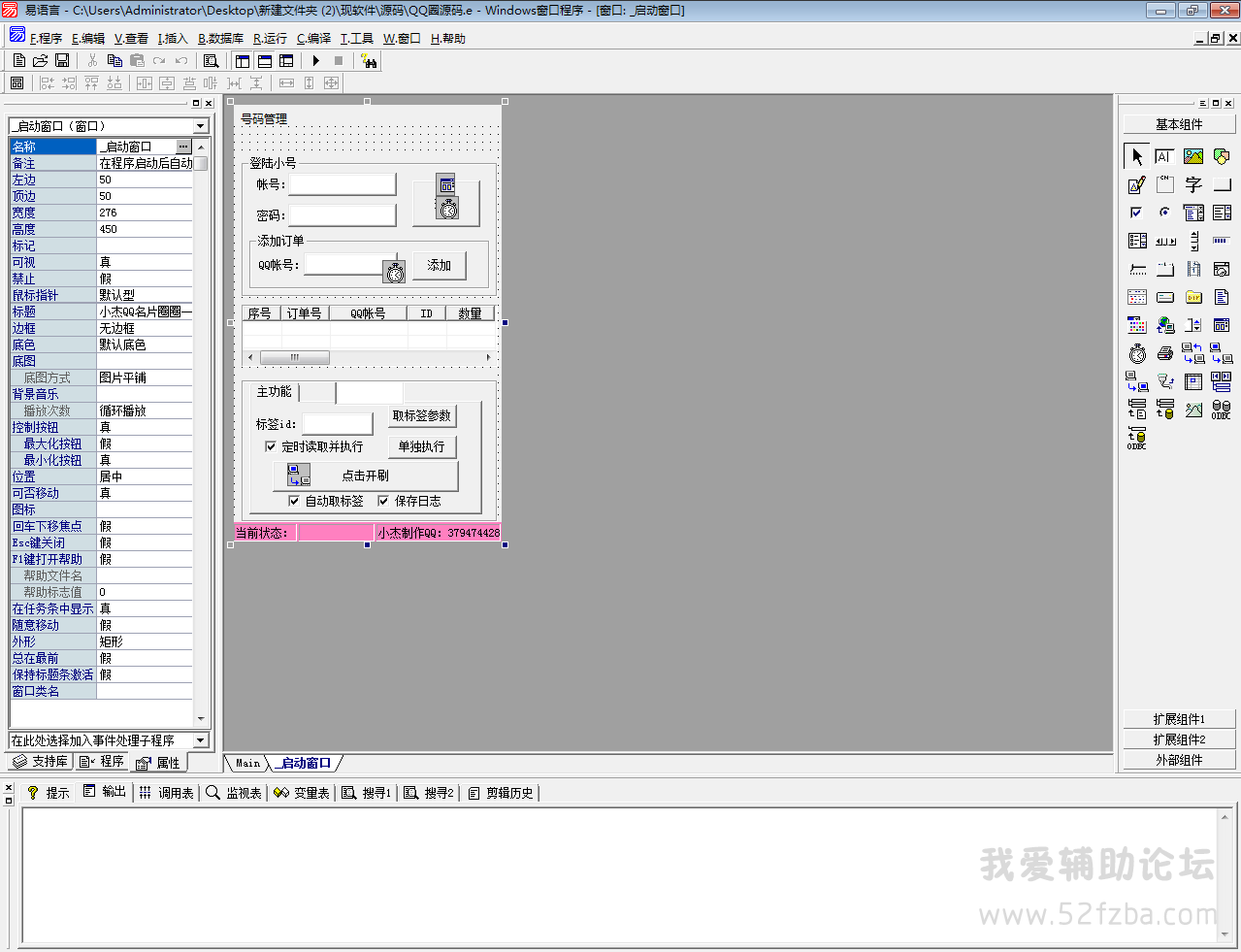Click the 取标签参数 button
The width and height of the screenshot is (1241, 952).
click(x=421, y=415)
